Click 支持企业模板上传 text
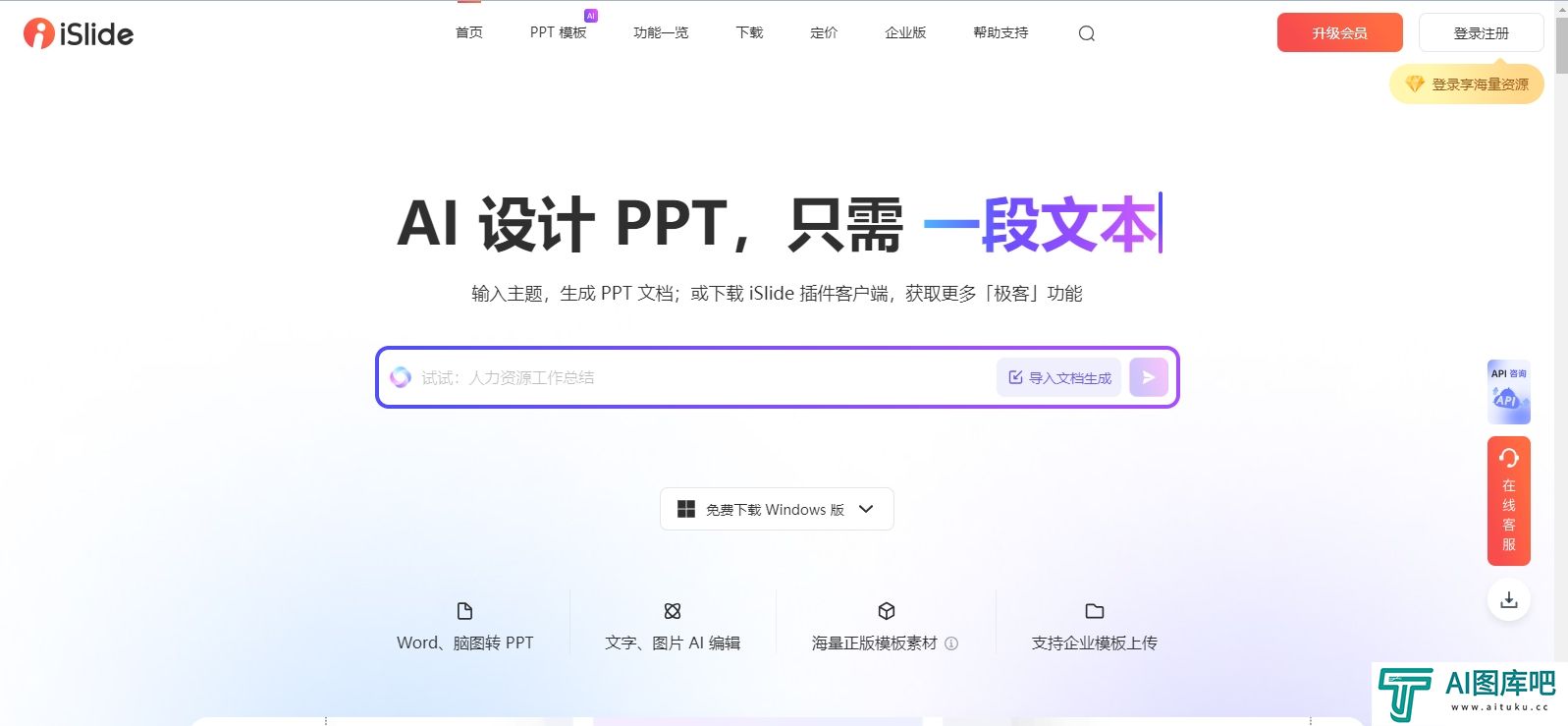 (1095, 643)
